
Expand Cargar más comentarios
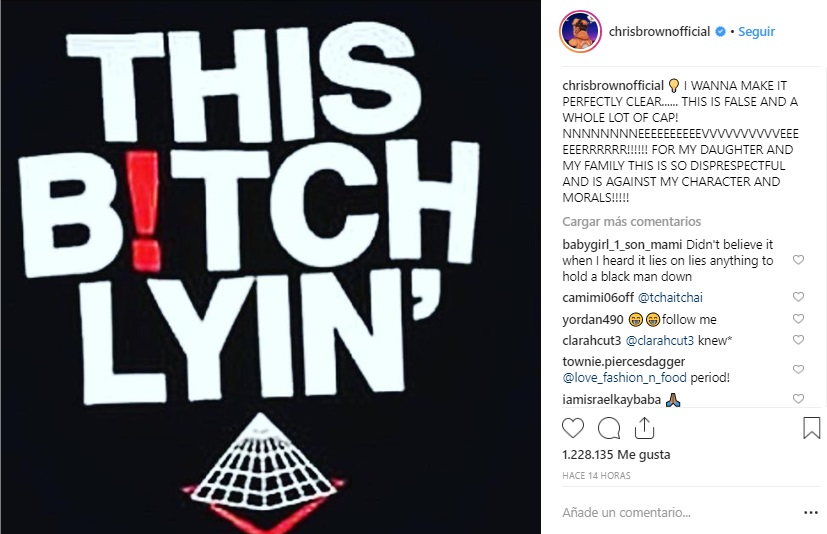coord(631,222)
